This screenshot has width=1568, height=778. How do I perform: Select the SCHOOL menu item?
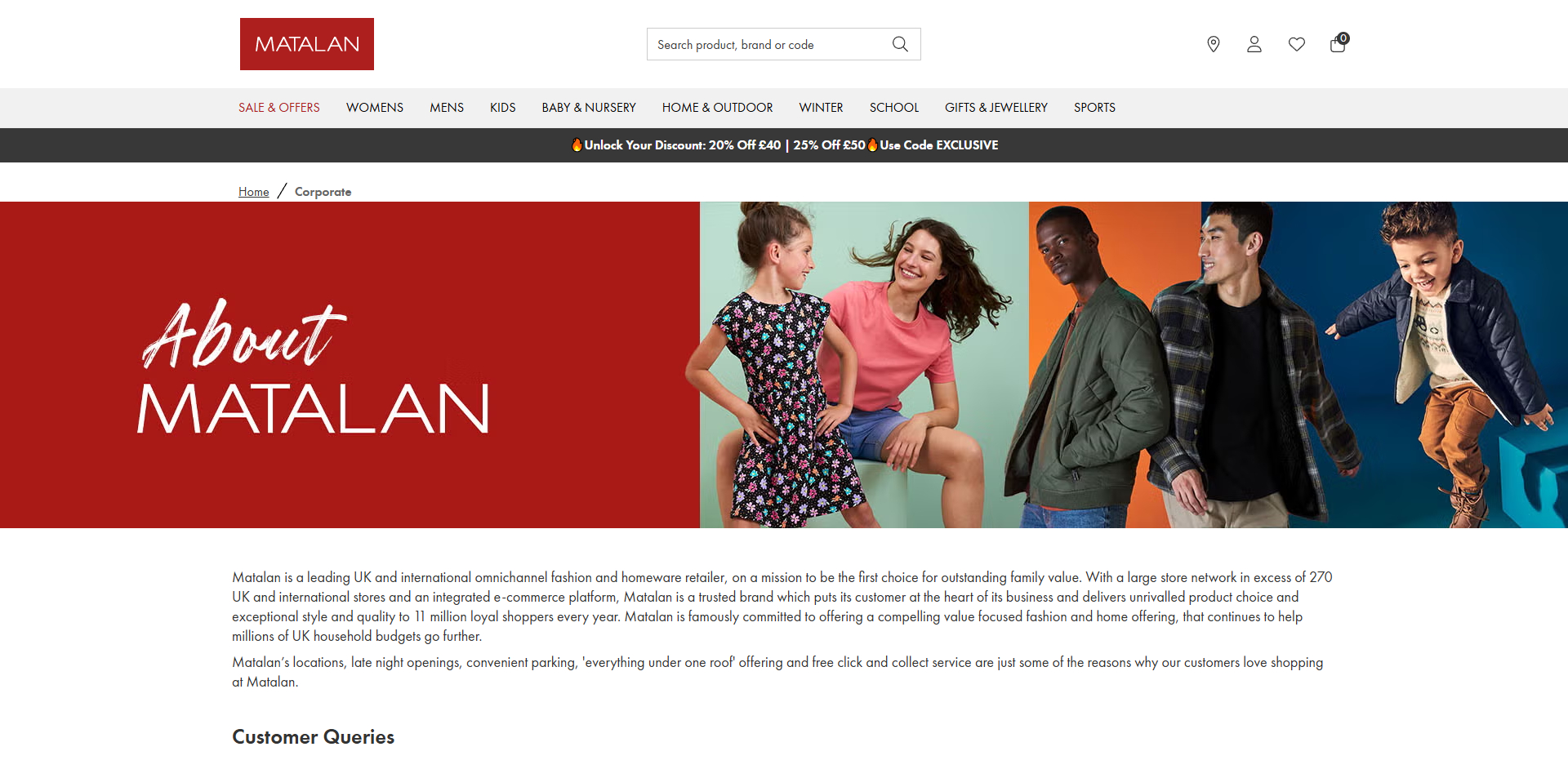pos(893,107)
